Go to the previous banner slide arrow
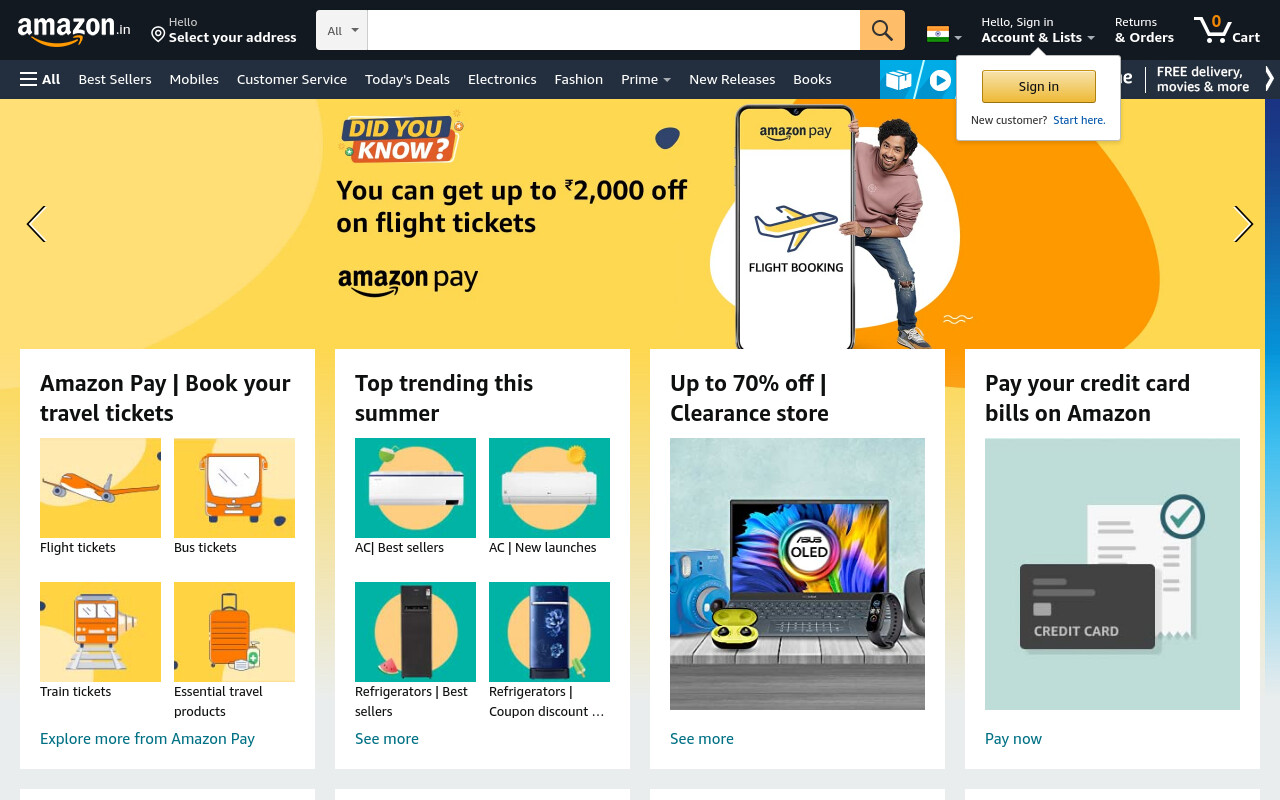Image resolution: width=1280 pixels, height=800 pixels. click(36, 224)
